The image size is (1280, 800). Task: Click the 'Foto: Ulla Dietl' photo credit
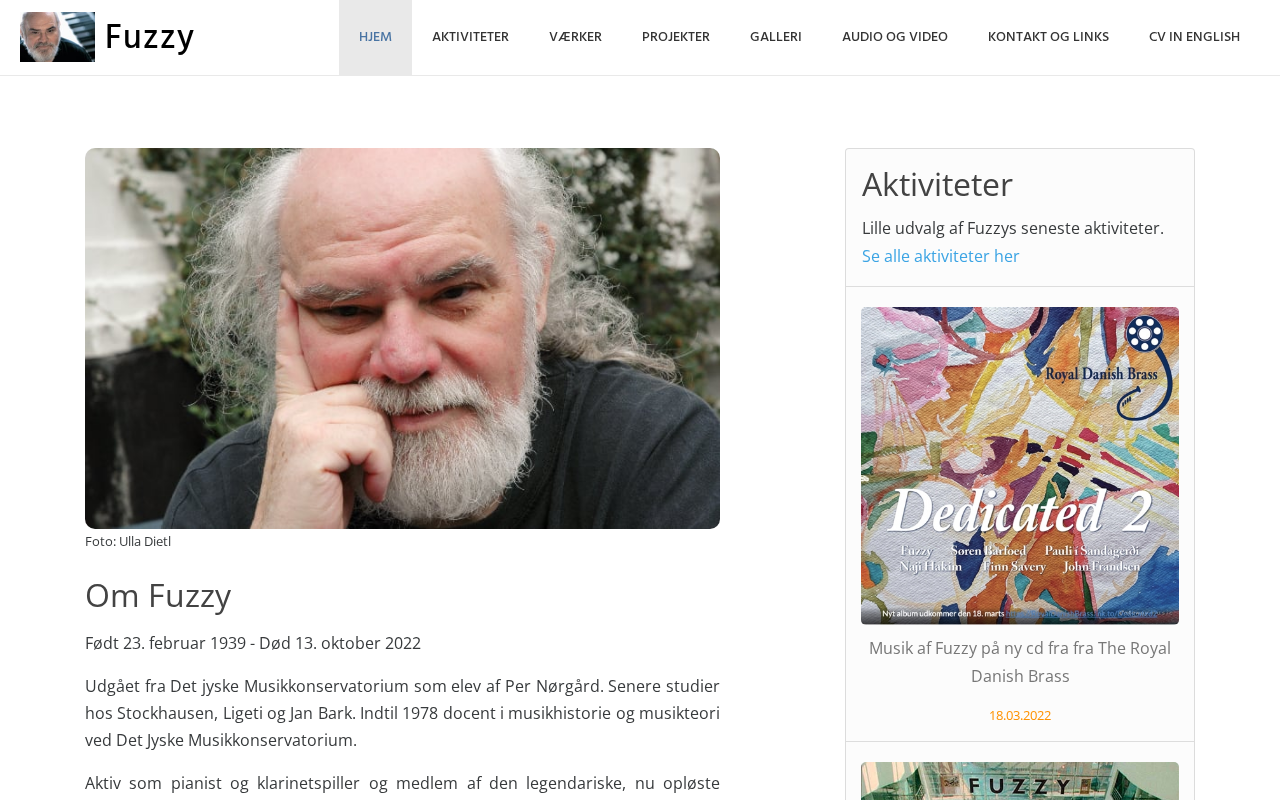[128, 541]
